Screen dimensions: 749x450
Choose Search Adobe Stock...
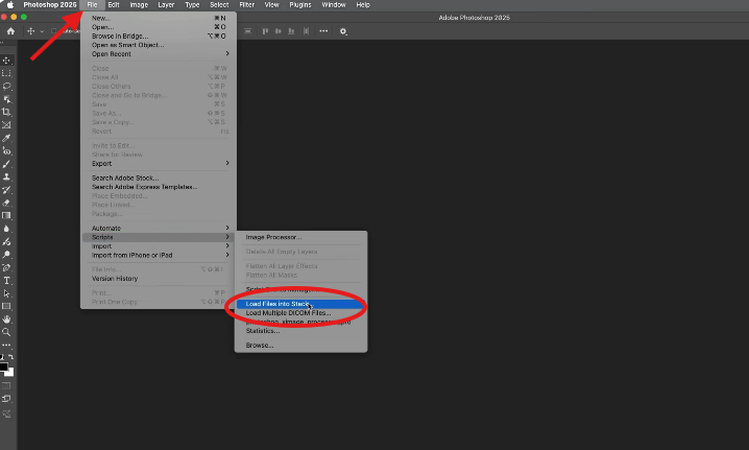159,178
